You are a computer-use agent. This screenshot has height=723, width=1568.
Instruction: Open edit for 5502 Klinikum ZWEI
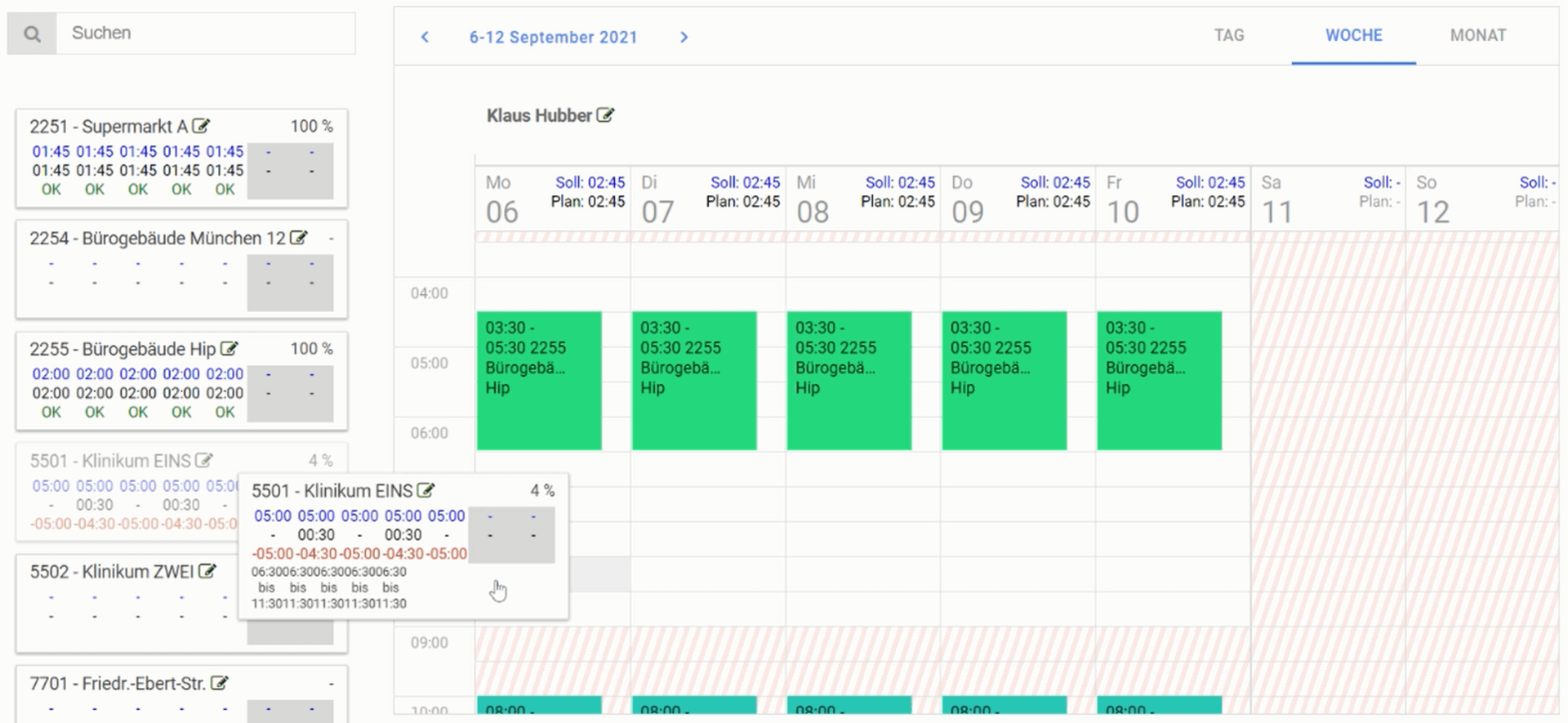click(x=207, y=571)
